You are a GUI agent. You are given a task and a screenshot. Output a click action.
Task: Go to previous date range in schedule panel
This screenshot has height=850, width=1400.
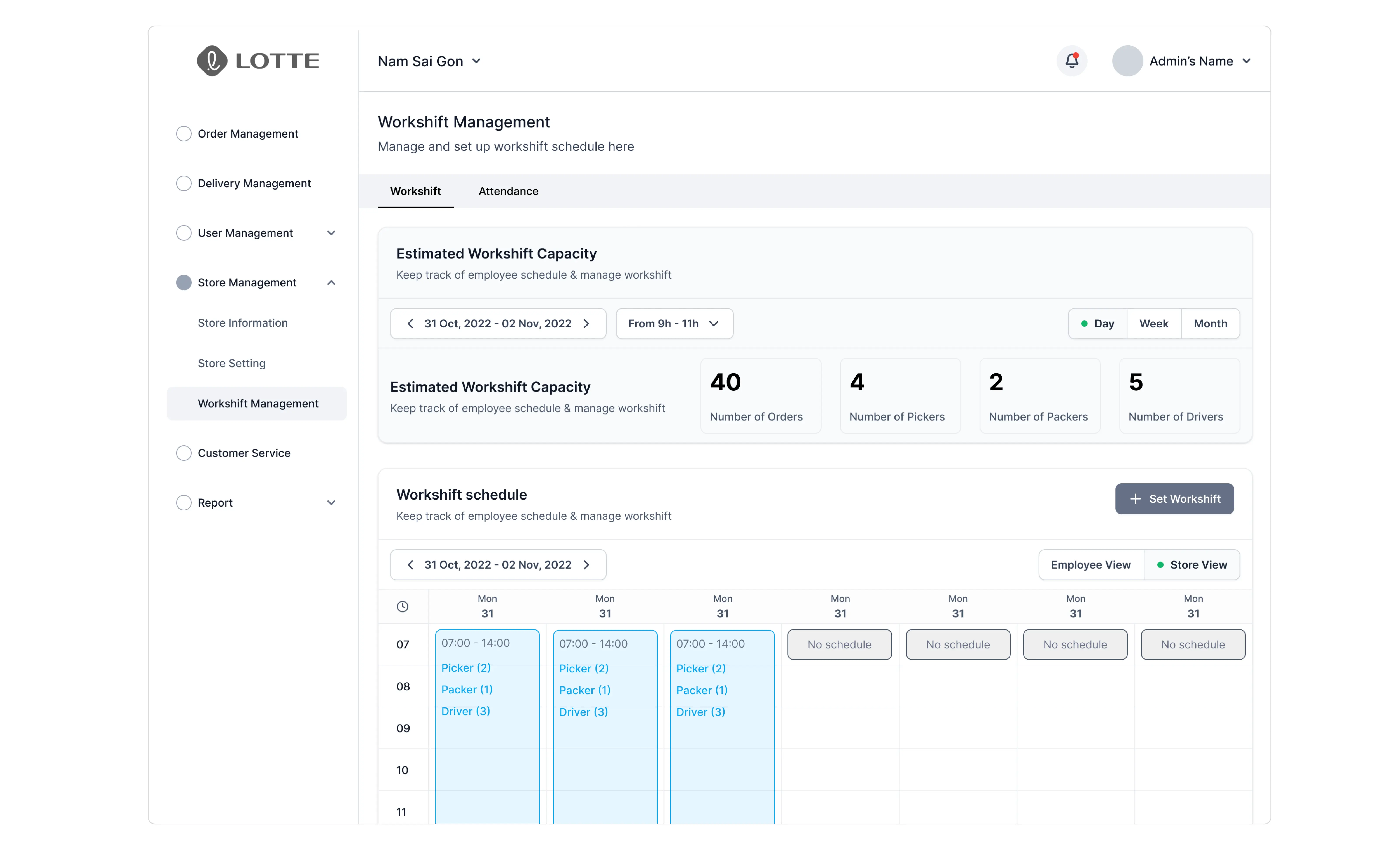pyautogui.click(x=410, y=564)
